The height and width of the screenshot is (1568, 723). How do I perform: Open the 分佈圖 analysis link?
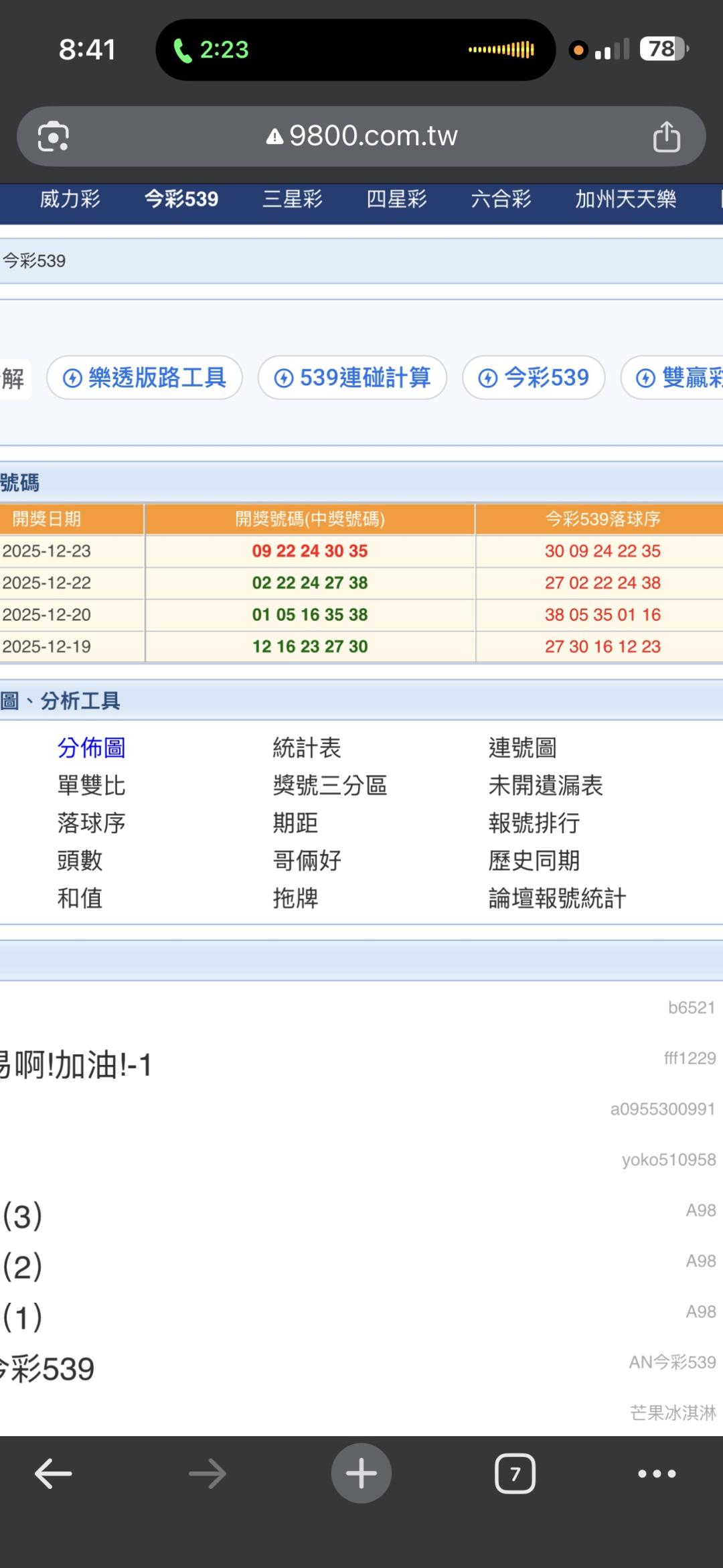click(x=91, y=747)
